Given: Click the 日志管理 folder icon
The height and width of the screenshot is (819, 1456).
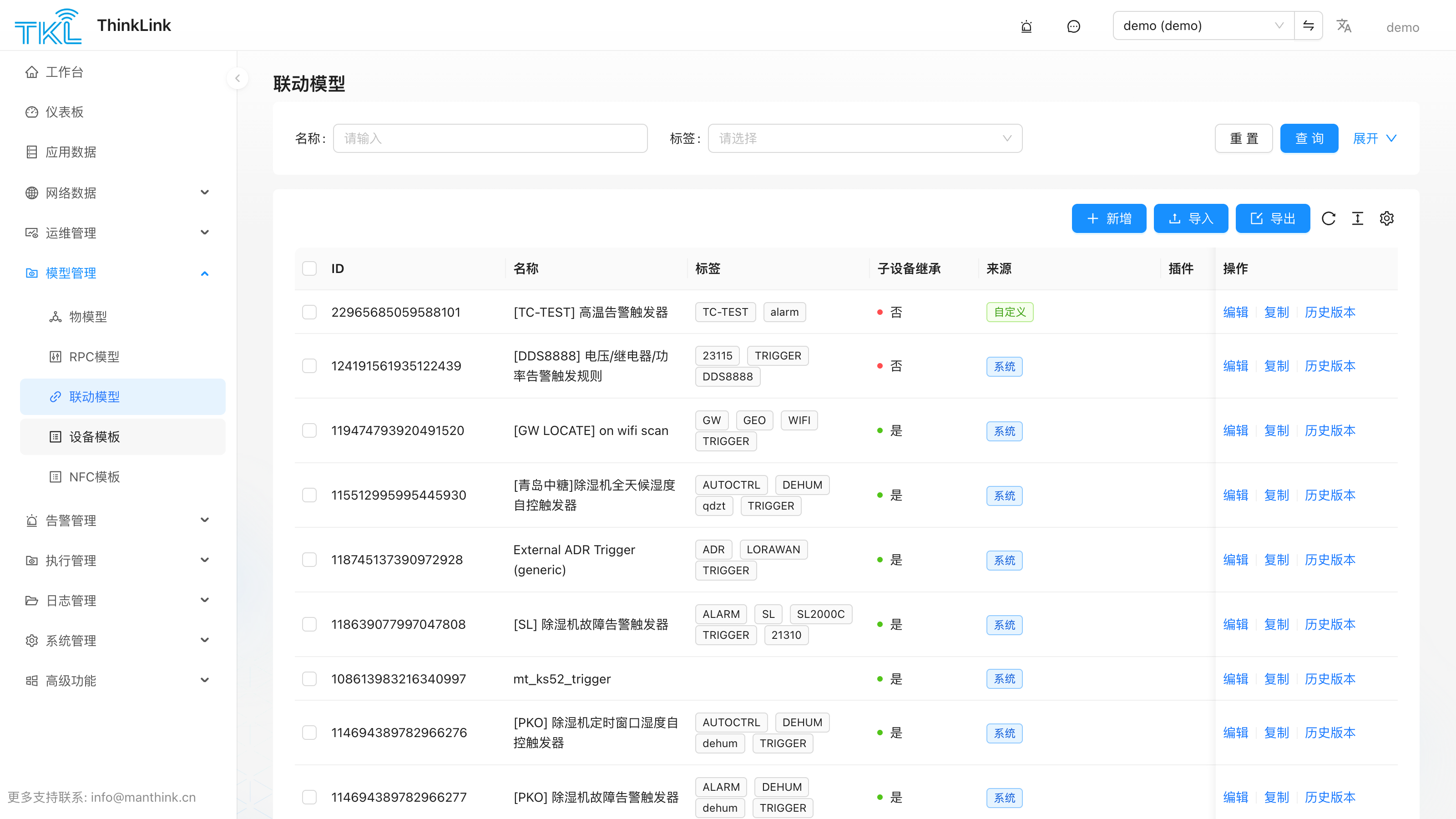Looking at the screenshot, I should pyautogui.click(x=32, y=600).
